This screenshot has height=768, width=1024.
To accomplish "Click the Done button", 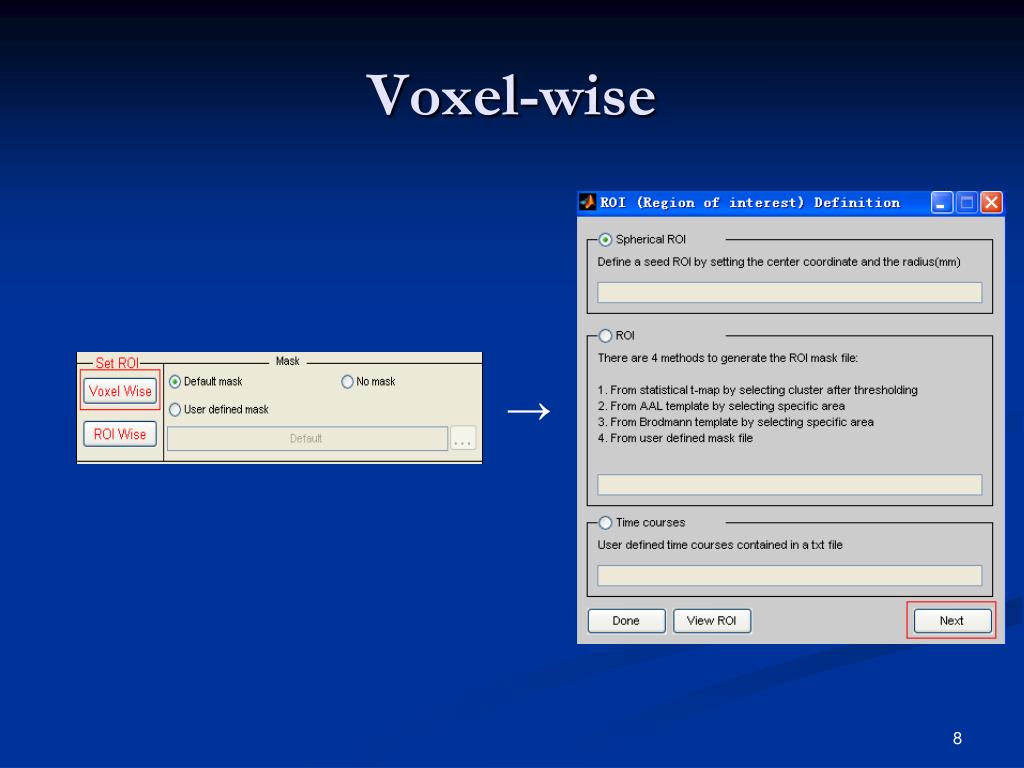I will 626,620.
